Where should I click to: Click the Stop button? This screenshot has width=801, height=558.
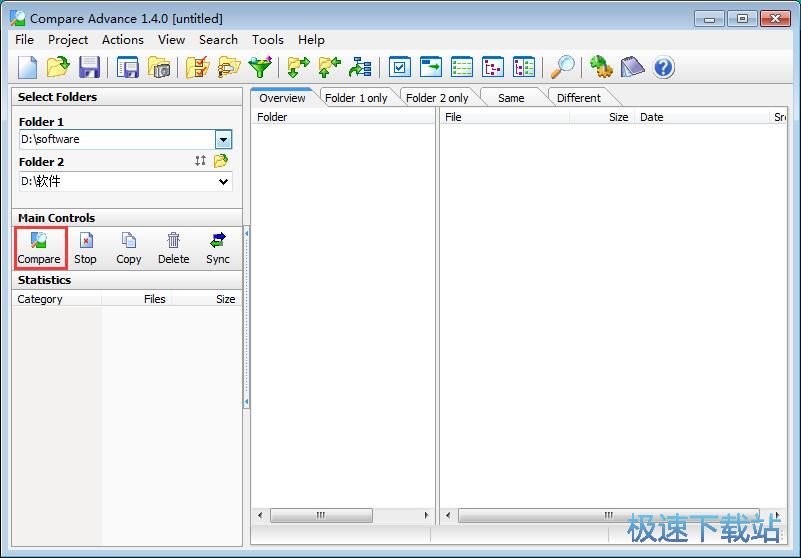(x=86, y=248)
